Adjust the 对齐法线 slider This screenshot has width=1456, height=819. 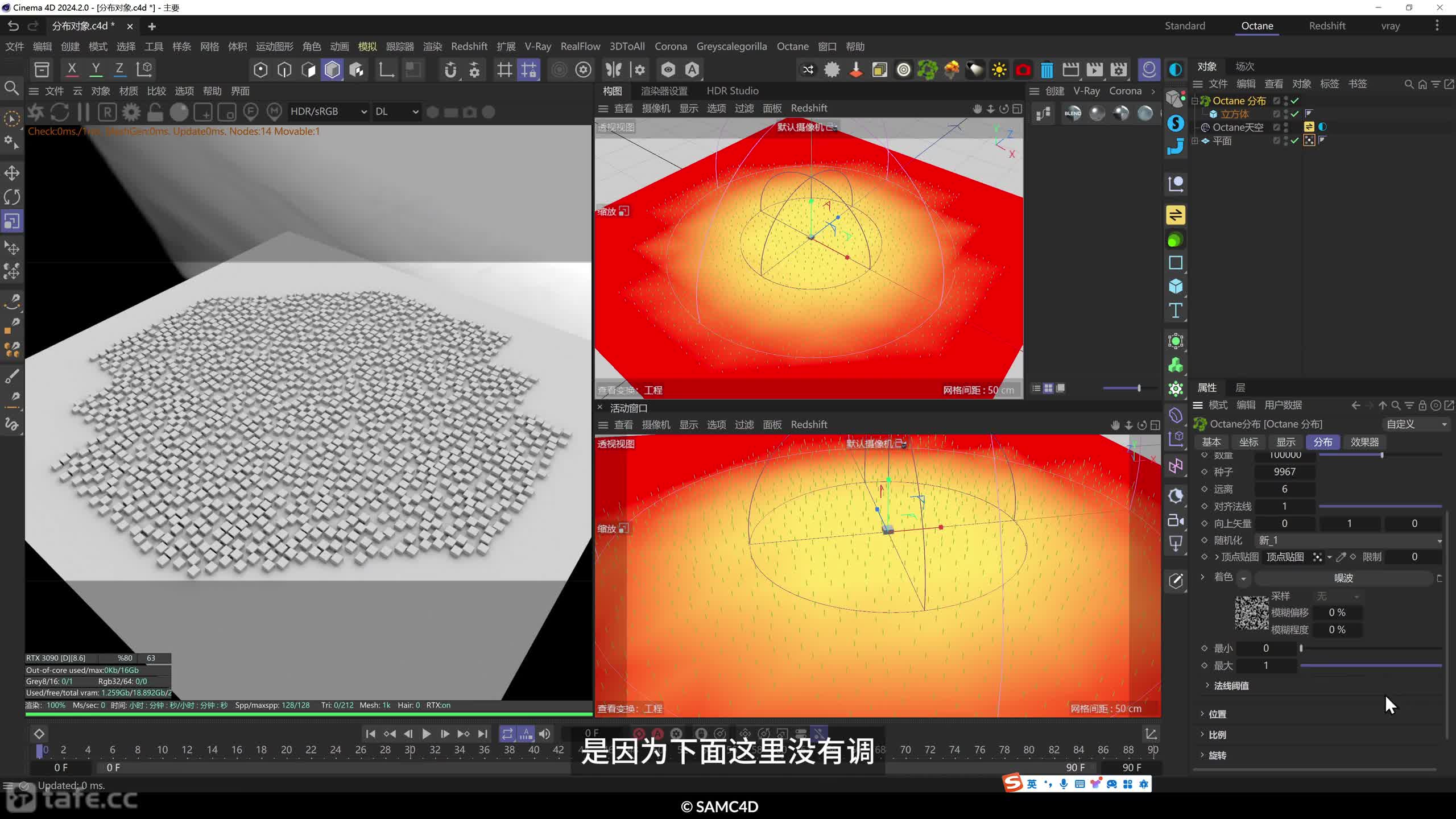coord(1380,506)
